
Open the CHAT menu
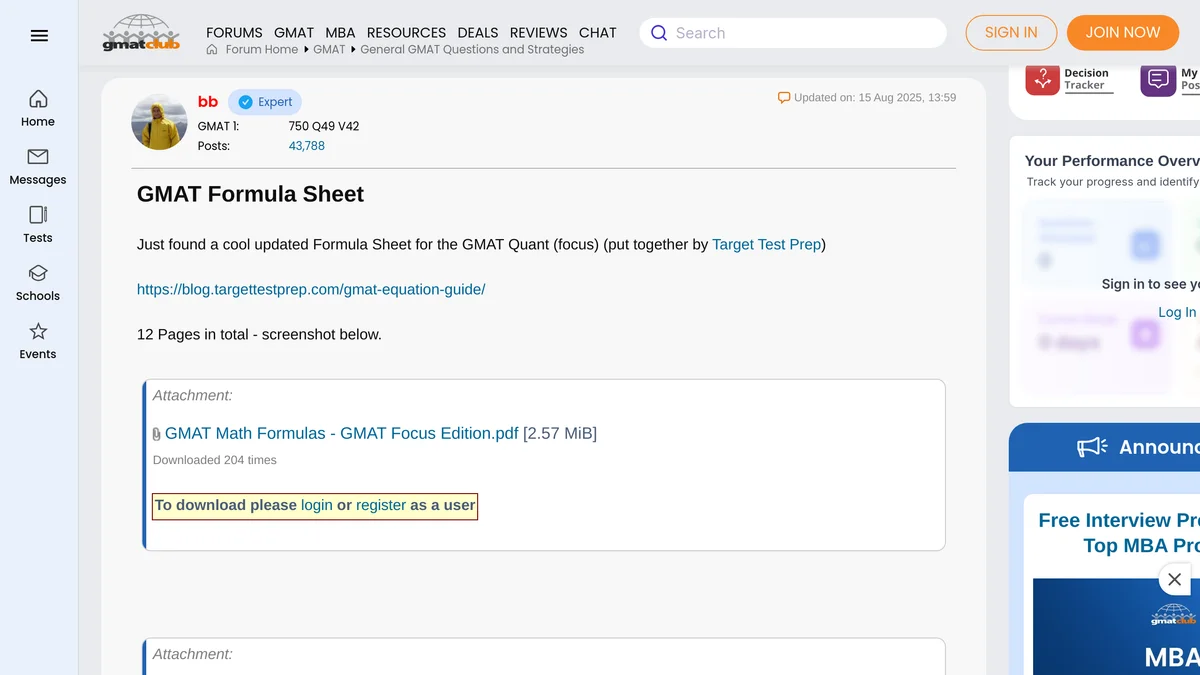[598, 32]
